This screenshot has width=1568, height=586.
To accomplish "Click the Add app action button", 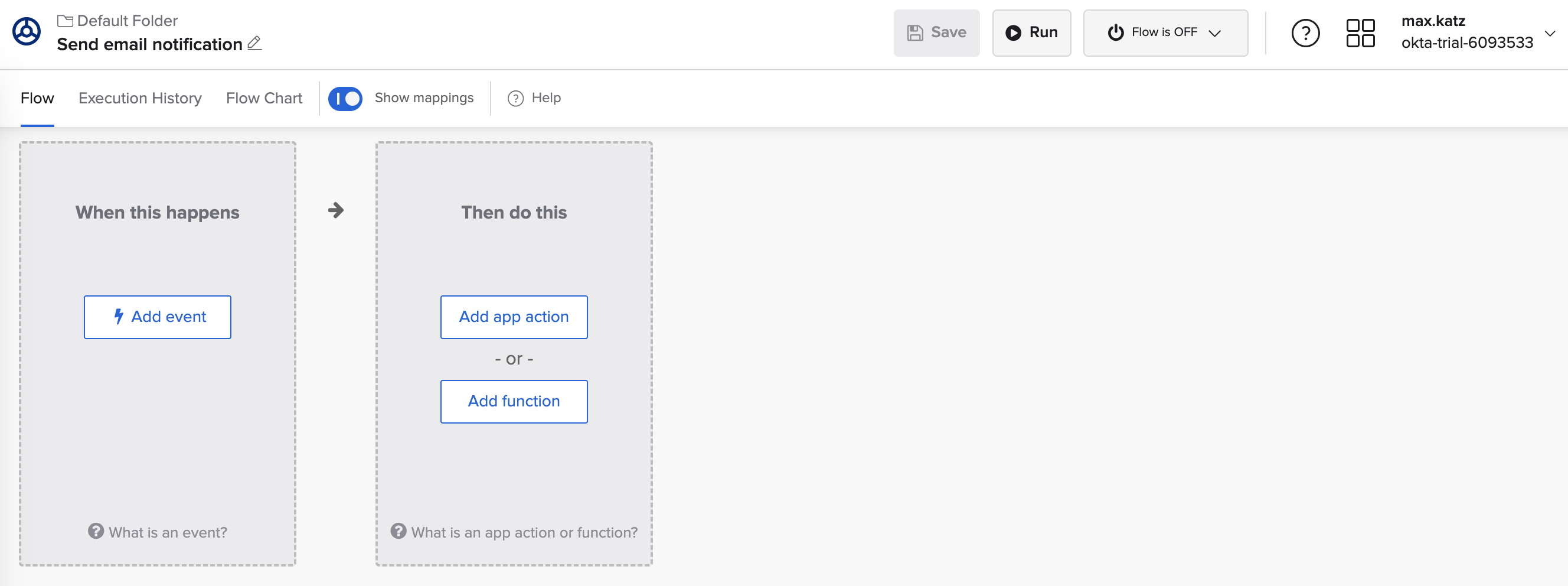I will [x=513, y=317].
